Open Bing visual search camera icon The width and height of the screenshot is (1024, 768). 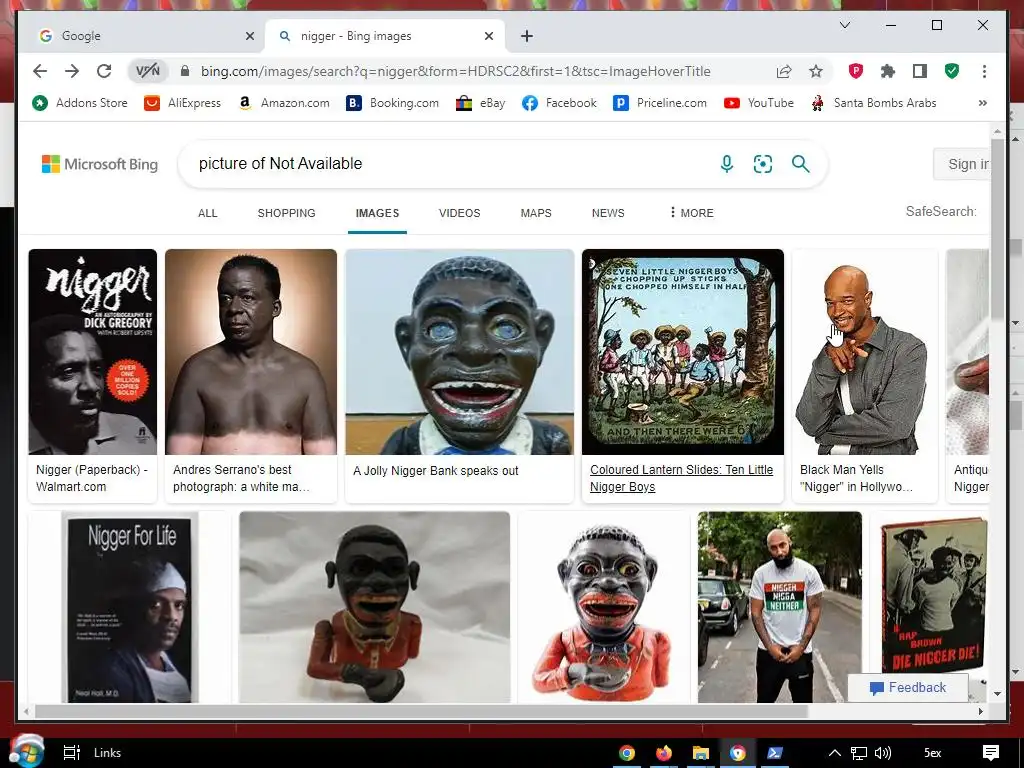[763, 164]
